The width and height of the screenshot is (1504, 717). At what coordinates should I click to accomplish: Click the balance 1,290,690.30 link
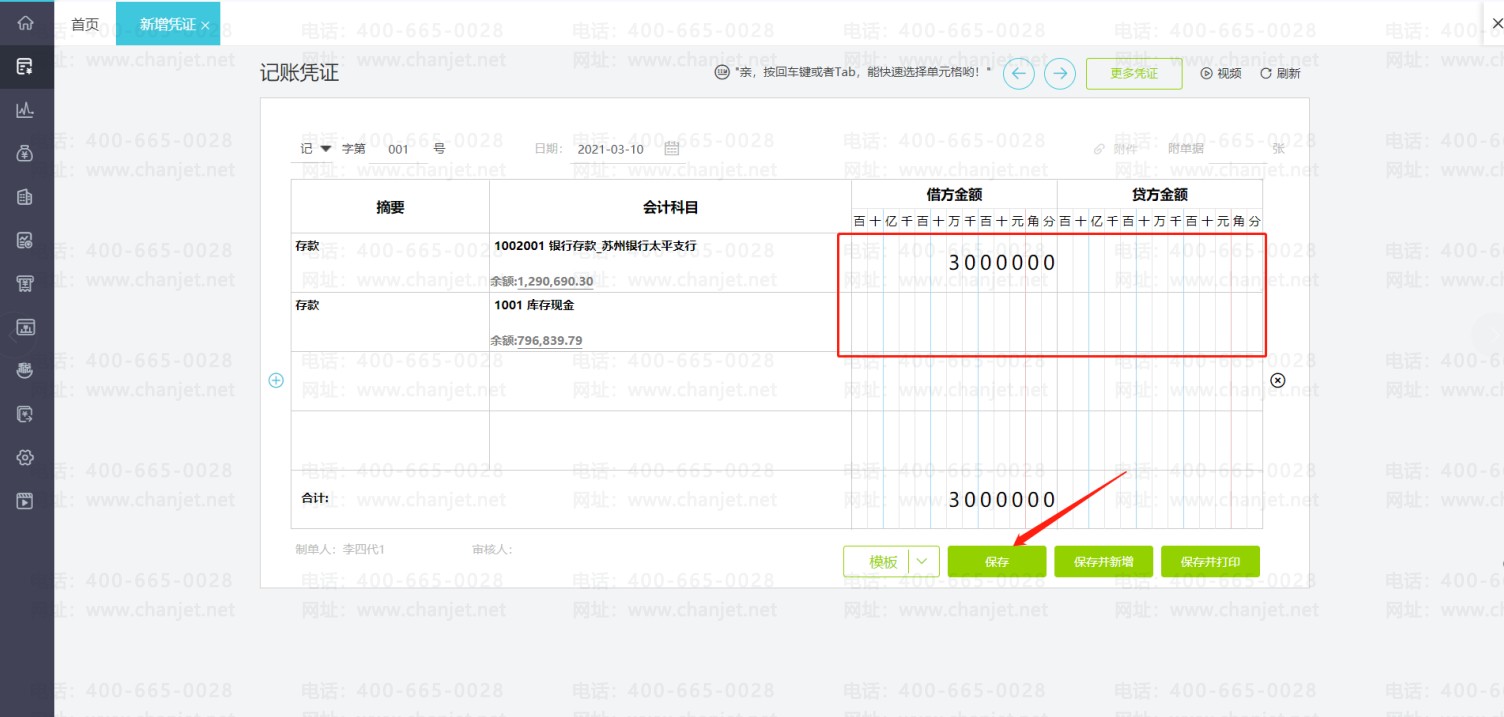(555, 281)
